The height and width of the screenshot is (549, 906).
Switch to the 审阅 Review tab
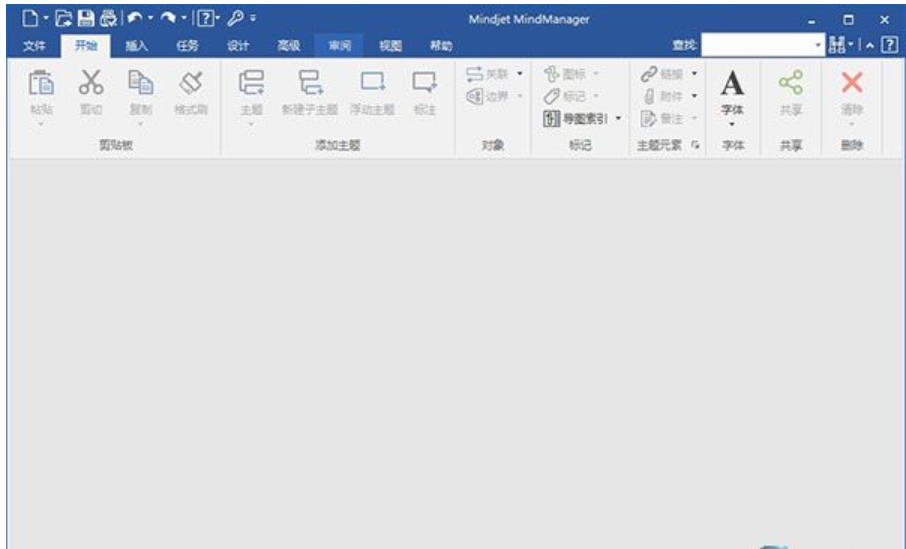pyautogui.click(x=340, y=46)
